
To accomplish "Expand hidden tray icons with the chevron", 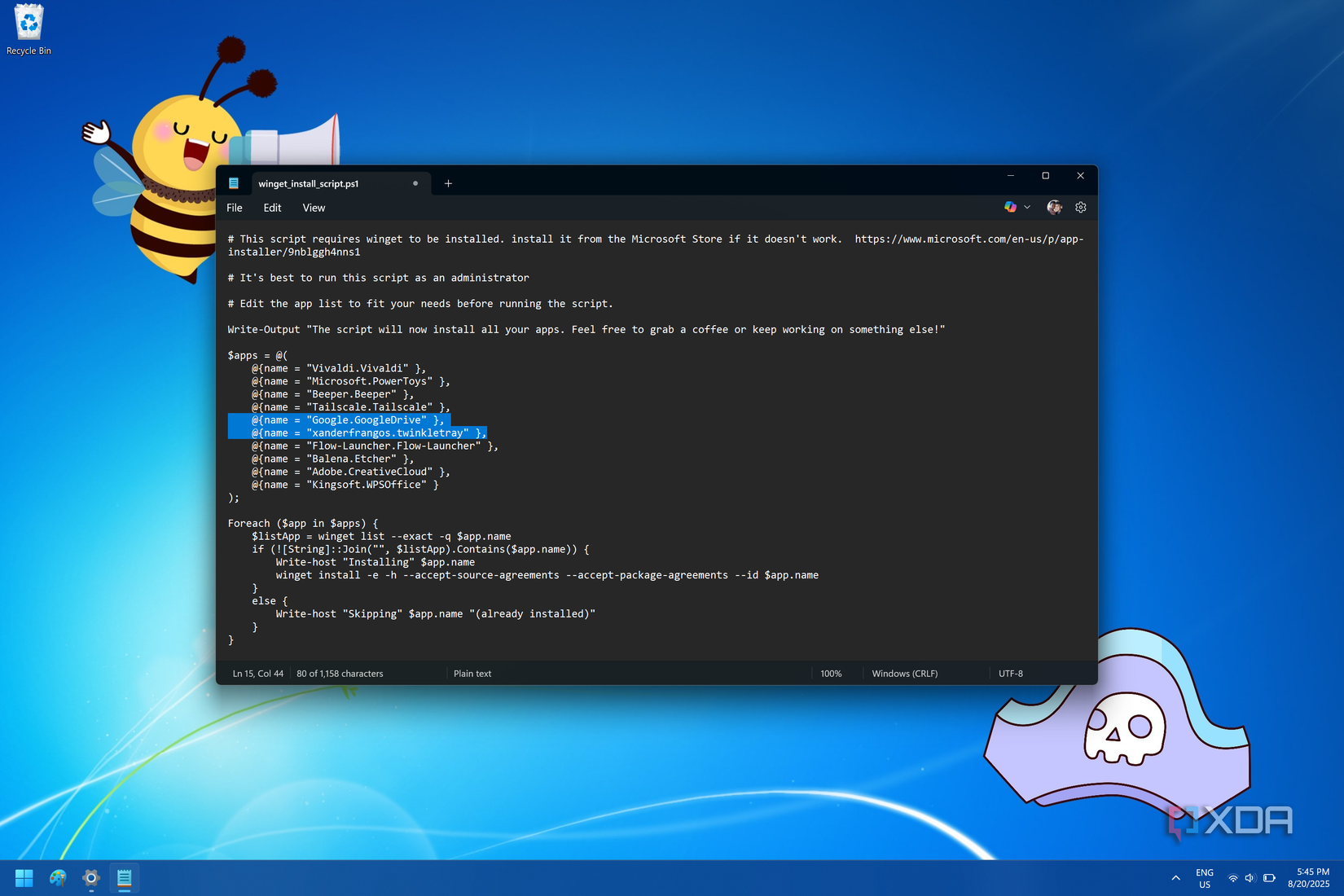I will [1175, 878].
